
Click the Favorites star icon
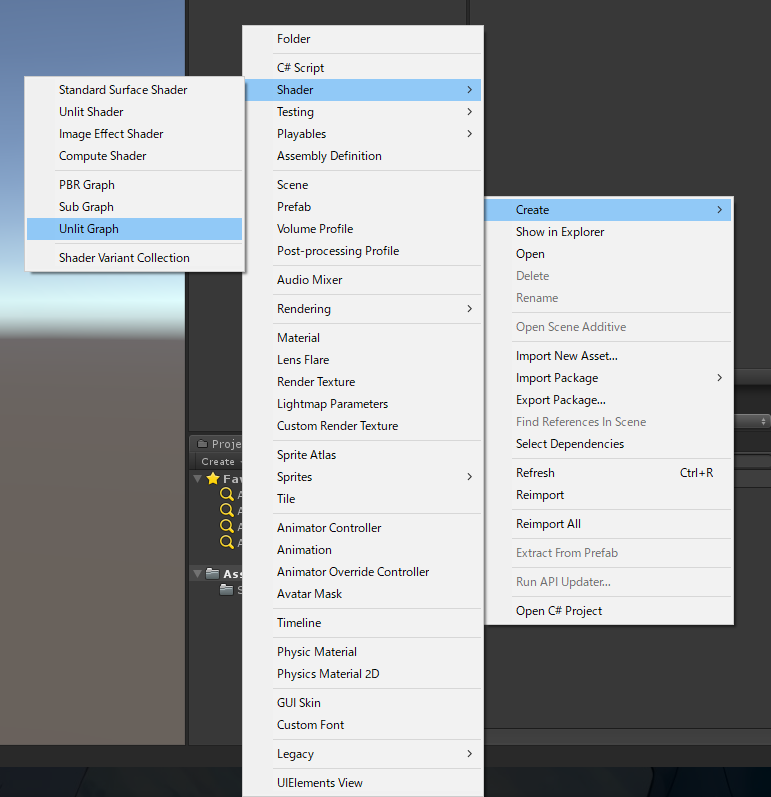(213, 478)
